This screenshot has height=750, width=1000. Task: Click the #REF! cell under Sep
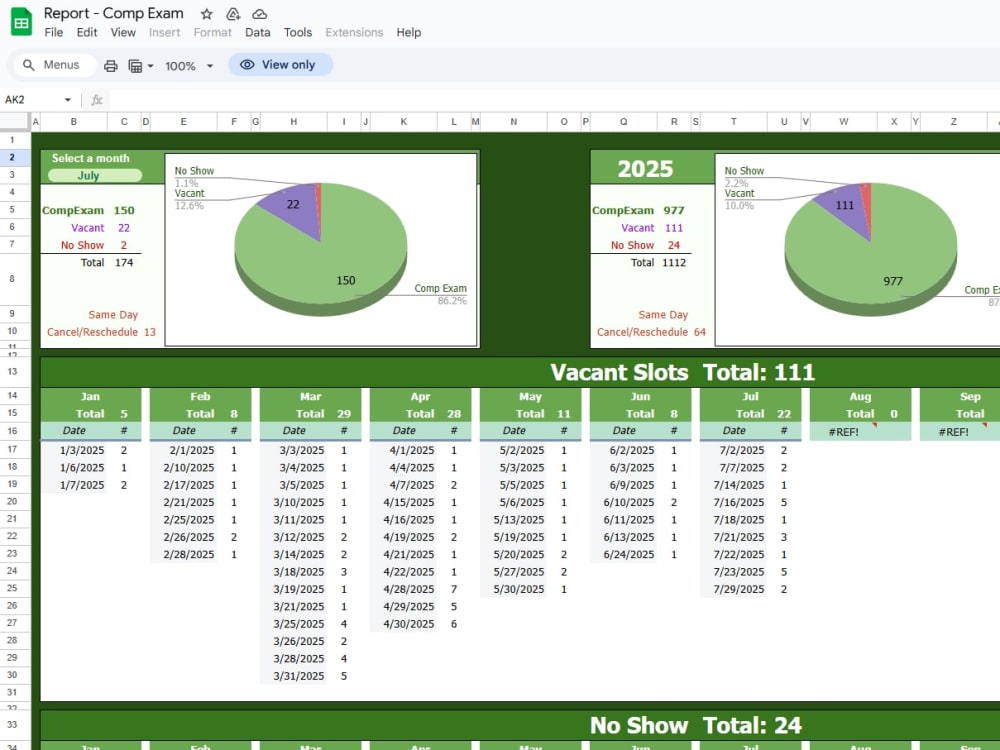tap(953, 432)
